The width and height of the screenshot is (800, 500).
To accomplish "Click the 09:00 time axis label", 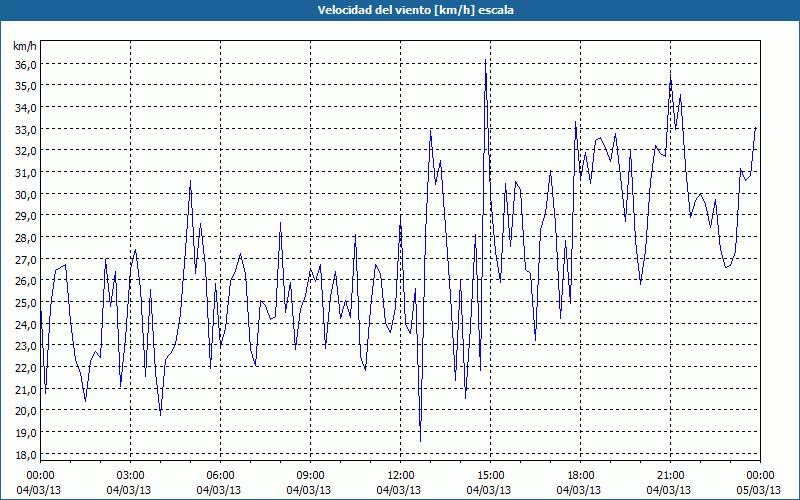I will click(310, 476).
